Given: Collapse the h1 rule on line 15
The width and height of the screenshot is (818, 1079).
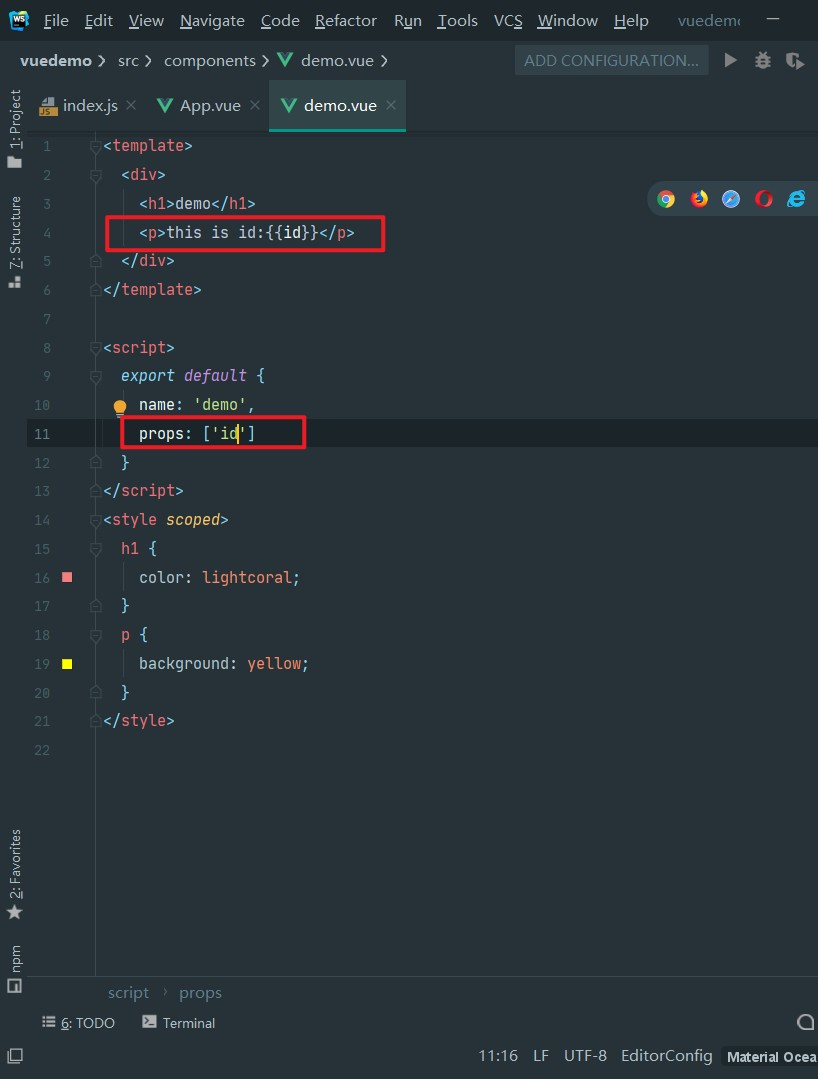Looking at the screenshot, I should [x=96, y=549].
